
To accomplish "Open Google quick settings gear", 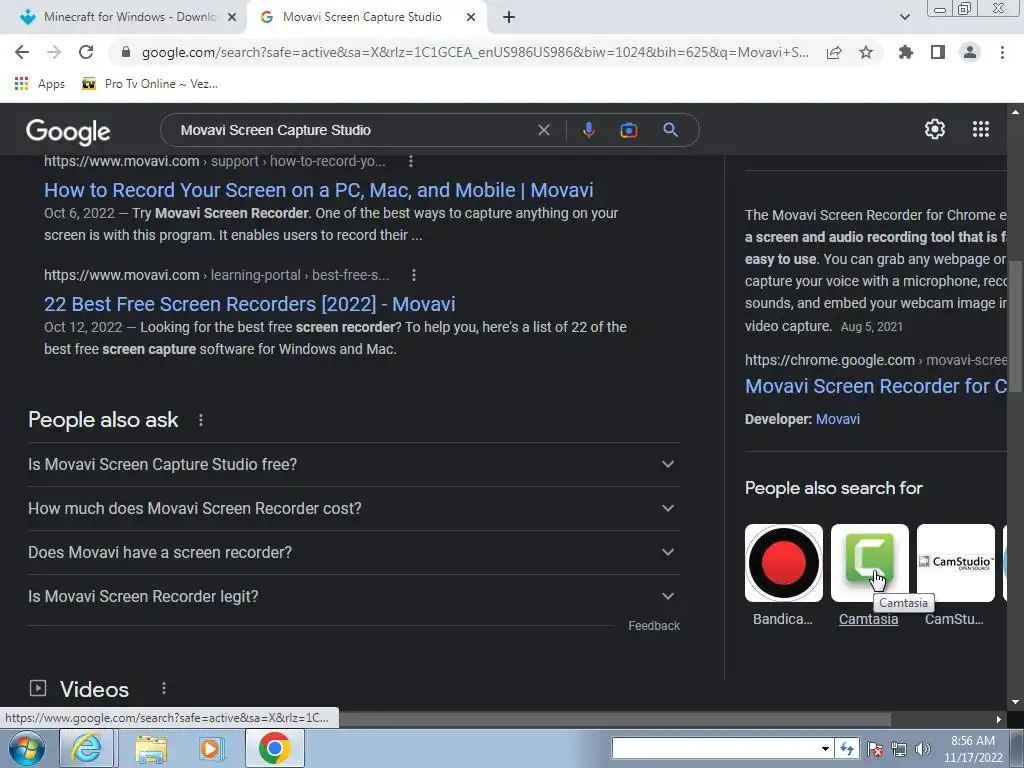I will [x=935, y=129].
